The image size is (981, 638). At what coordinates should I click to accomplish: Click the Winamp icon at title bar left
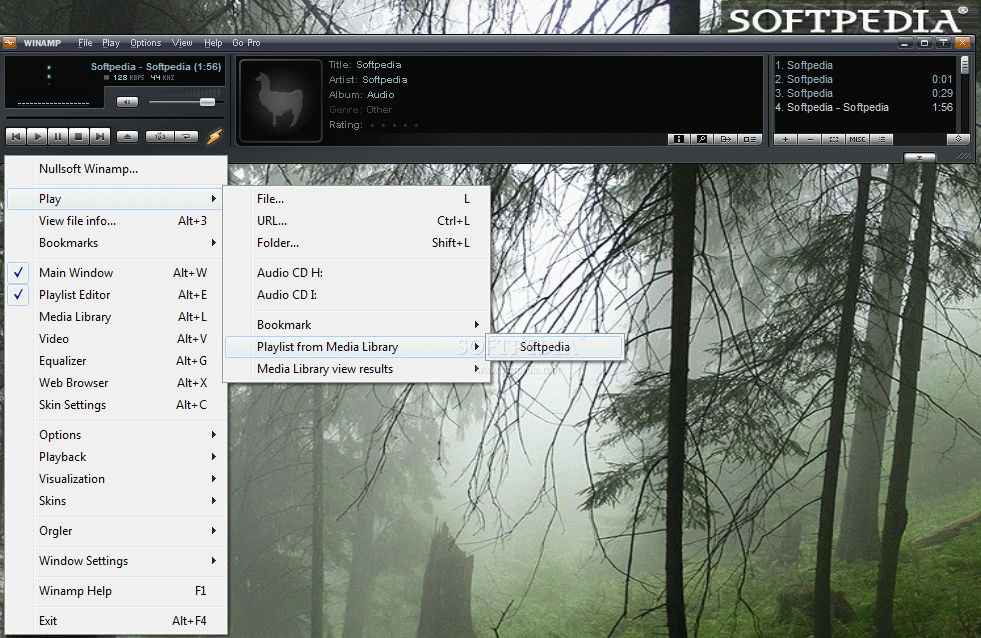9,43
